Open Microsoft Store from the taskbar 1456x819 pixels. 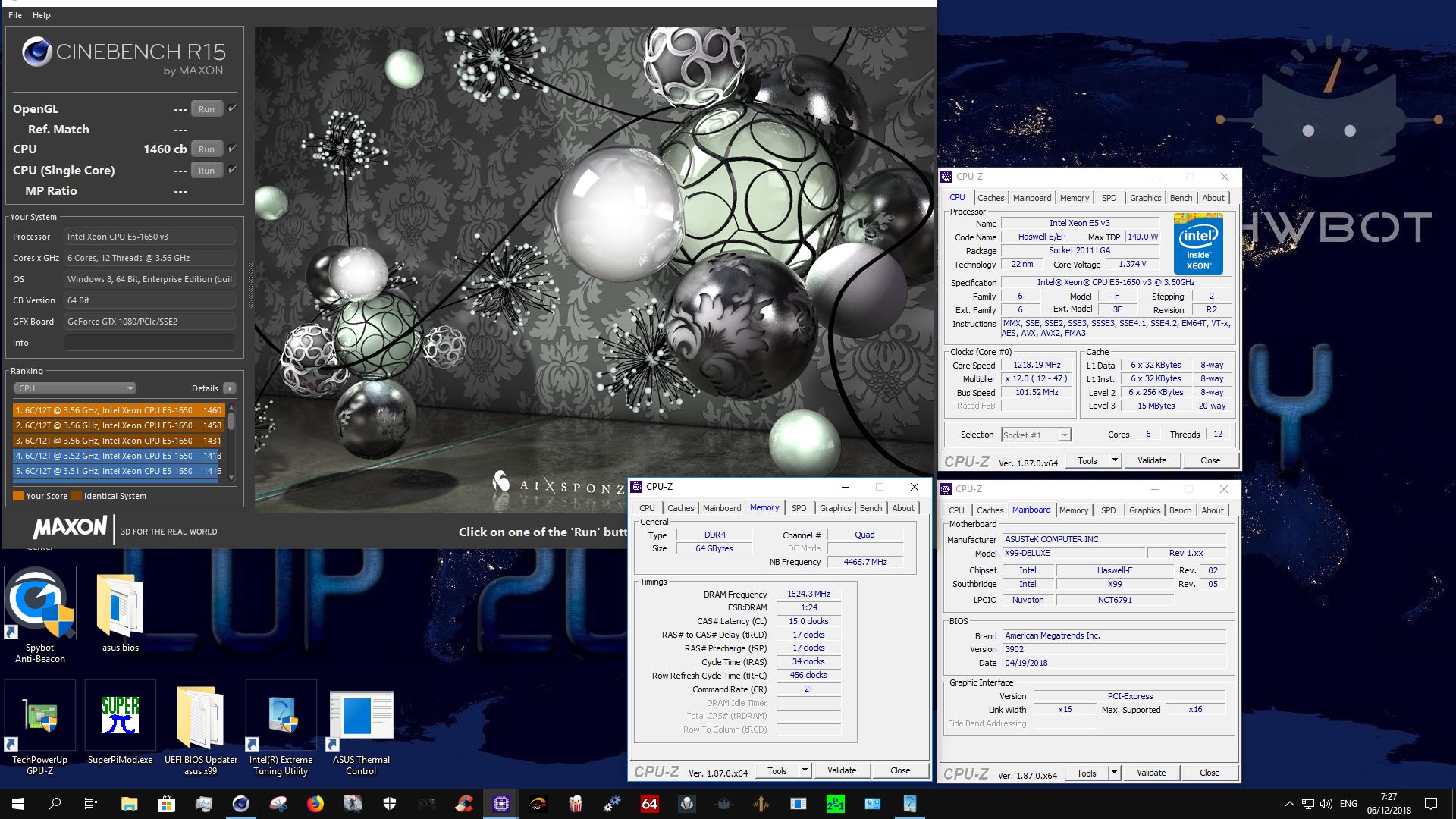[x=166, y=804]
